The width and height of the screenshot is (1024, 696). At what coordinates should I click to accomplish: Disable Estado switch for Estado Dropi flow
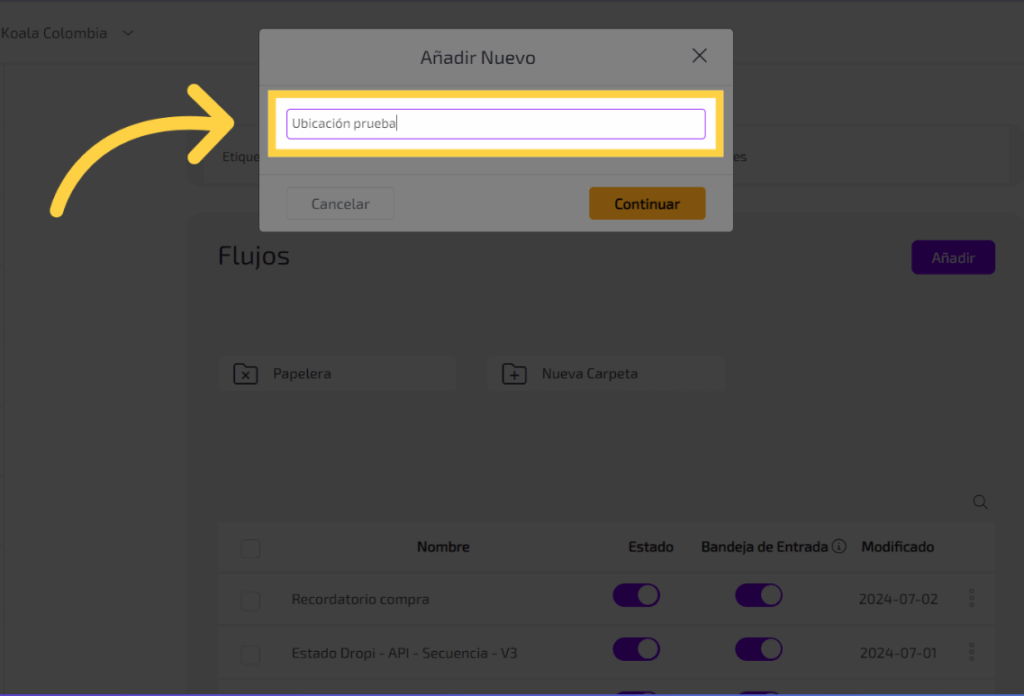coord(636,650)
